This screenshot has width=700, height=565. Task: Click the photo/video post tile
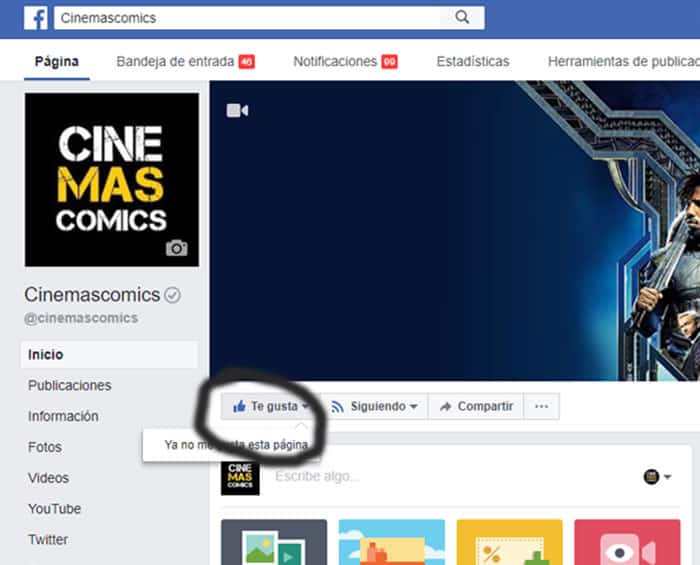(x=273, y=542)
